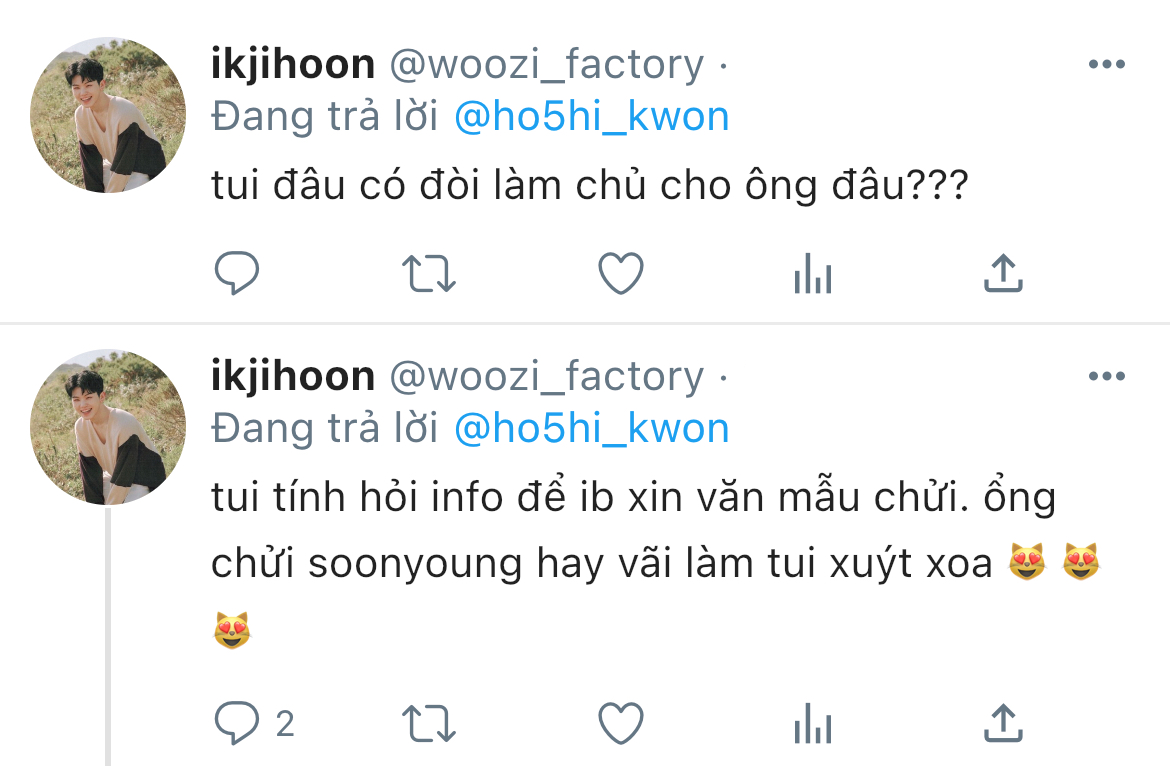Open ikjihoon profile name in second tweet
This screenshot has height=766, width=1170.
coord(292,376)
